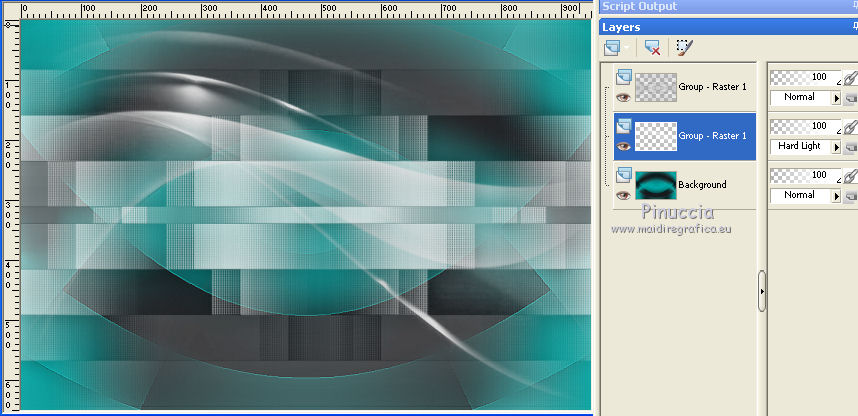Click the Layers panel title bar
Screen dimensions: 858x416
(729, 27)
